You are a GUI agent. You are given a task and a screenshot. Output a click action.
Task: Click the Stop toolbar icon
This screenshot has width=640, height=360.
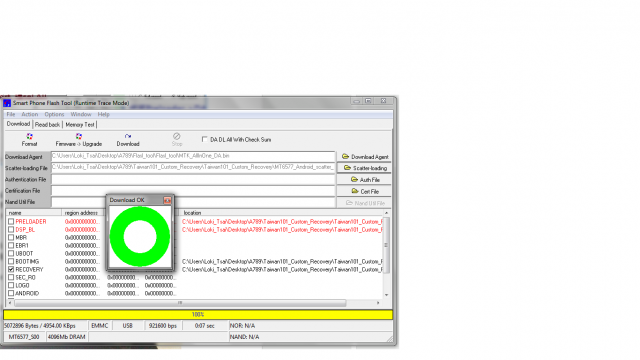(x=177, y=140)
